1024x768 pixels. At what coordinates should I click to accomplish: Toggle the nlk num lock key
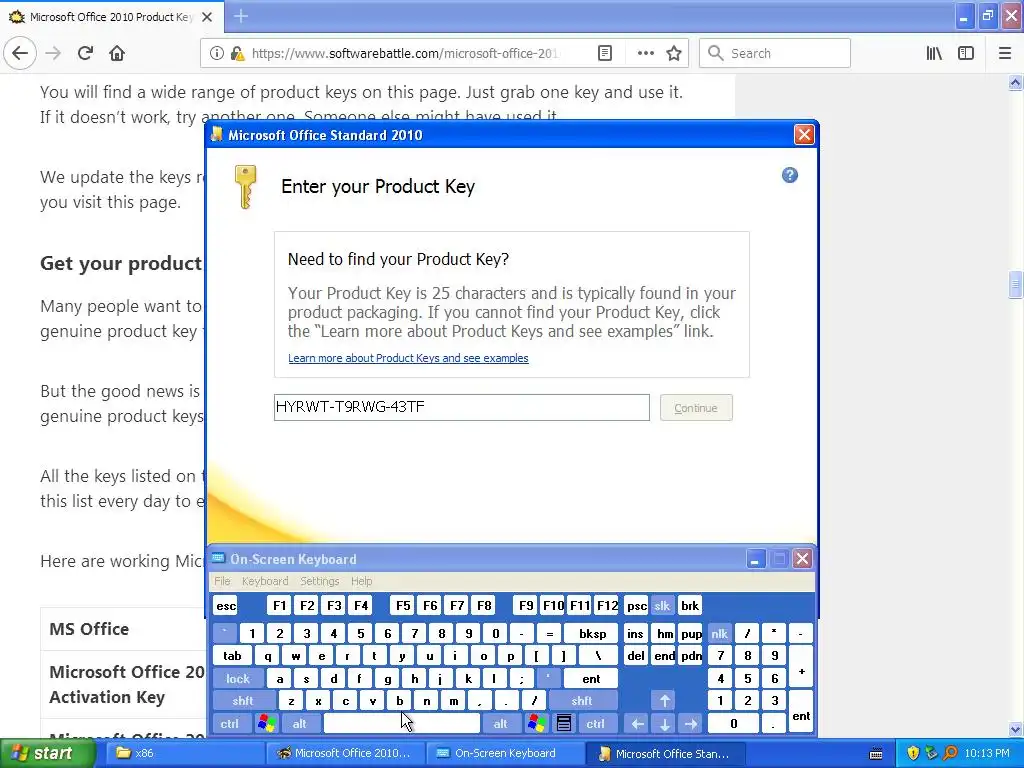click(719, 633)
